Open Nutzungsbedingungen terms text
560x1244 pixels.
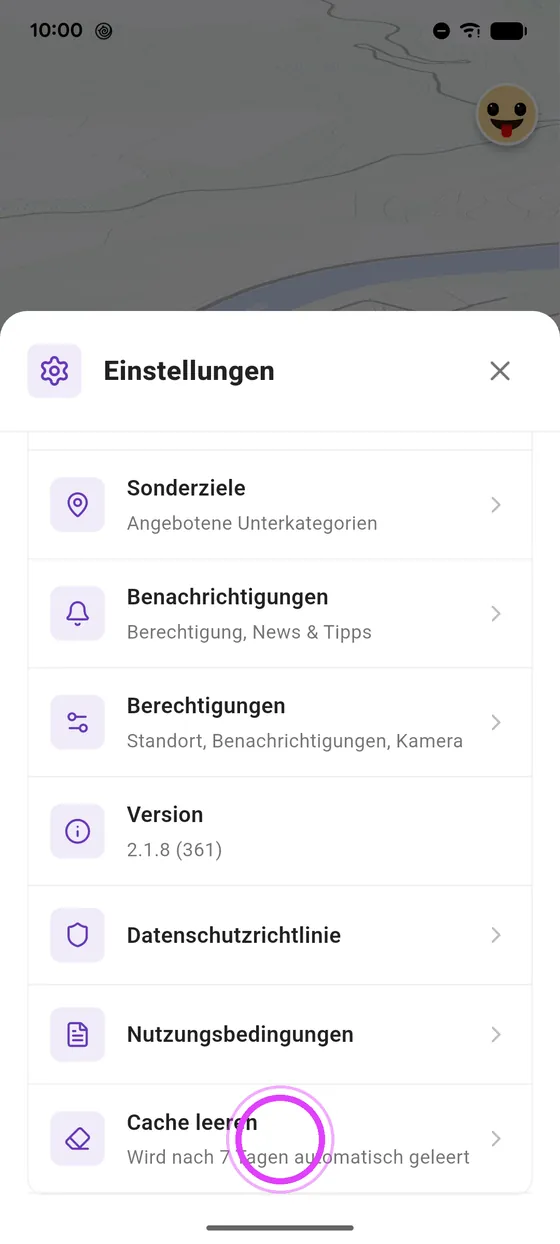(240, 1035)
